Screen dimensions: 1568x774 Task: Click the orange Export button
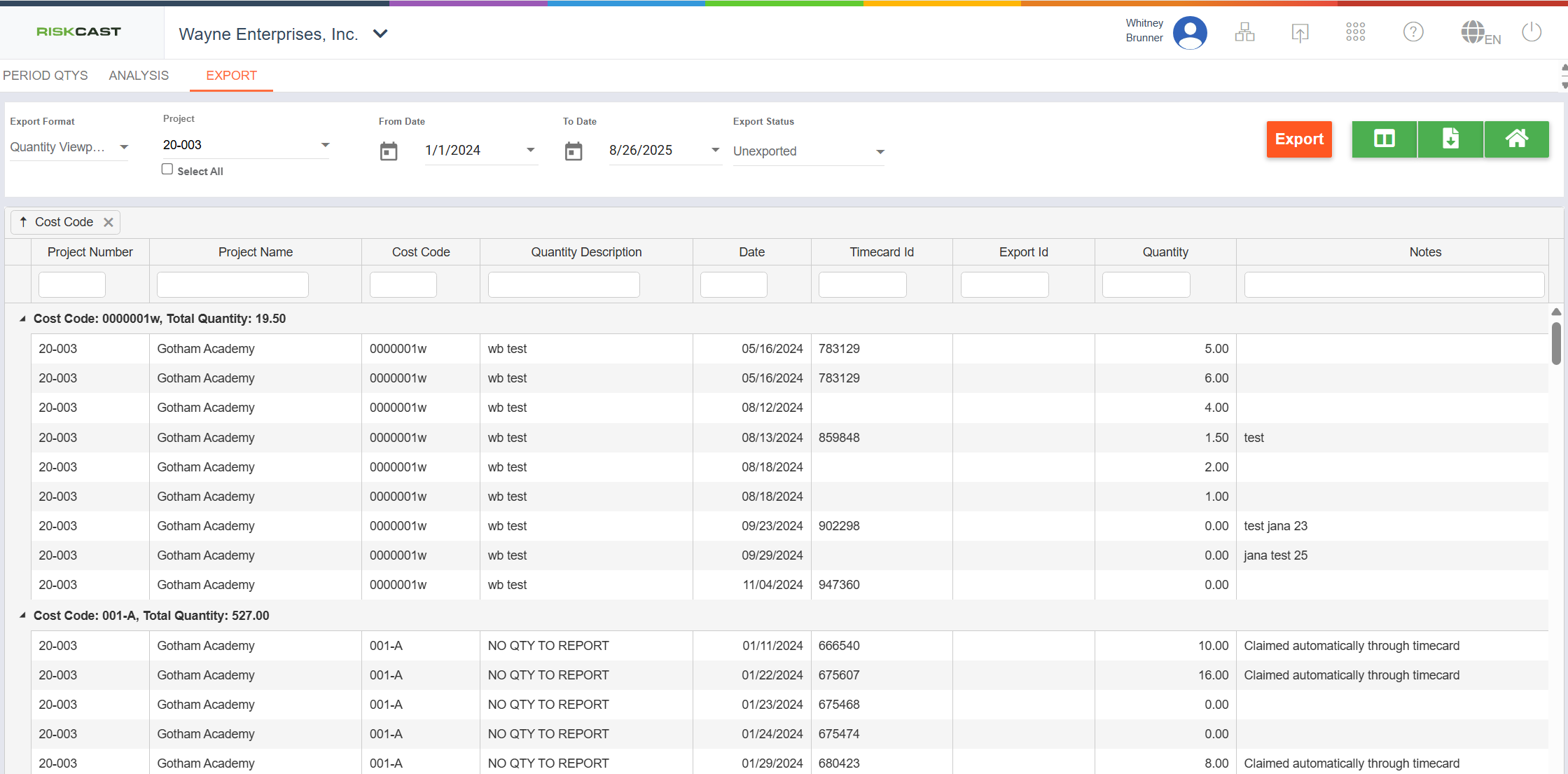(1298, 139)
